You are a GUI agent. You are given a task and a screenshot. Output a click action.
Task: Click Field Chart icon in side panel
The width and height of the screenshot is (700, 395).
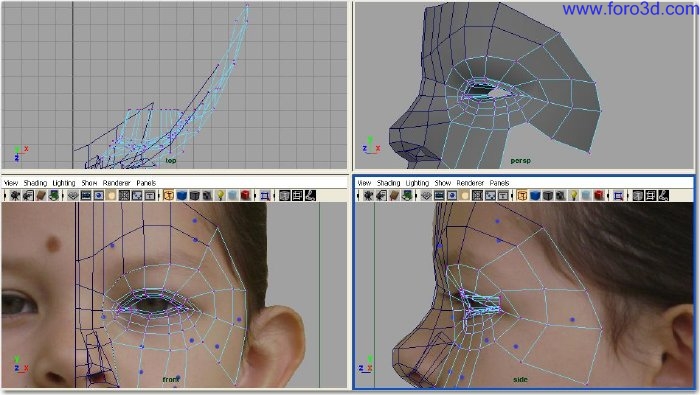click(x=478, y=195)
